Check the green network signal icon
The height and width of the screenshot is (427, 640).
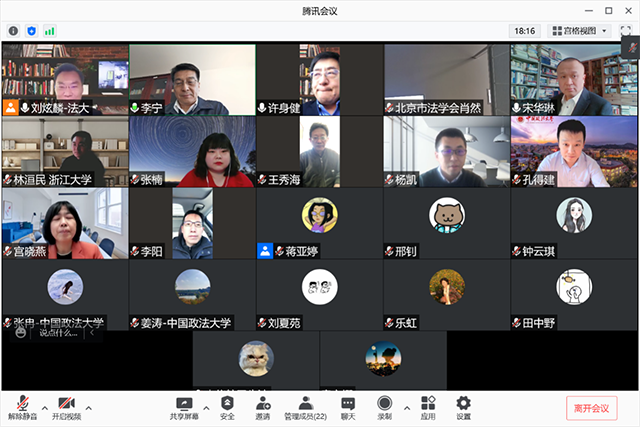pyautogui.click(x=49, y=31)
